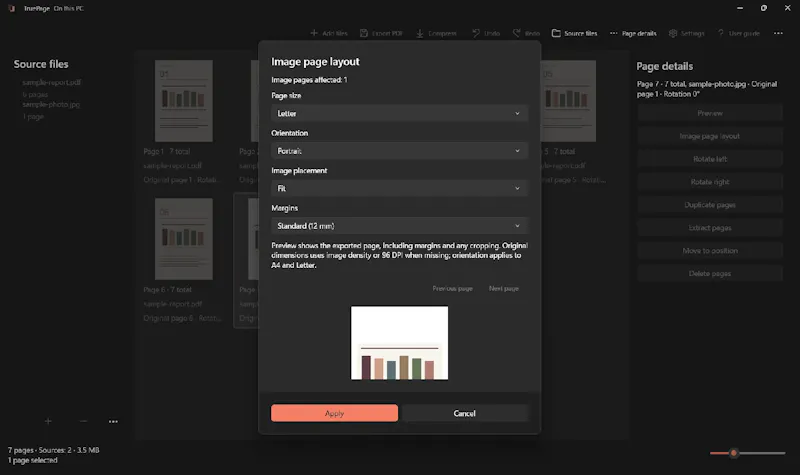Viewport: 800px width, 475px height.
Task: Click the Settings gear icon
Action: [673, 33]
